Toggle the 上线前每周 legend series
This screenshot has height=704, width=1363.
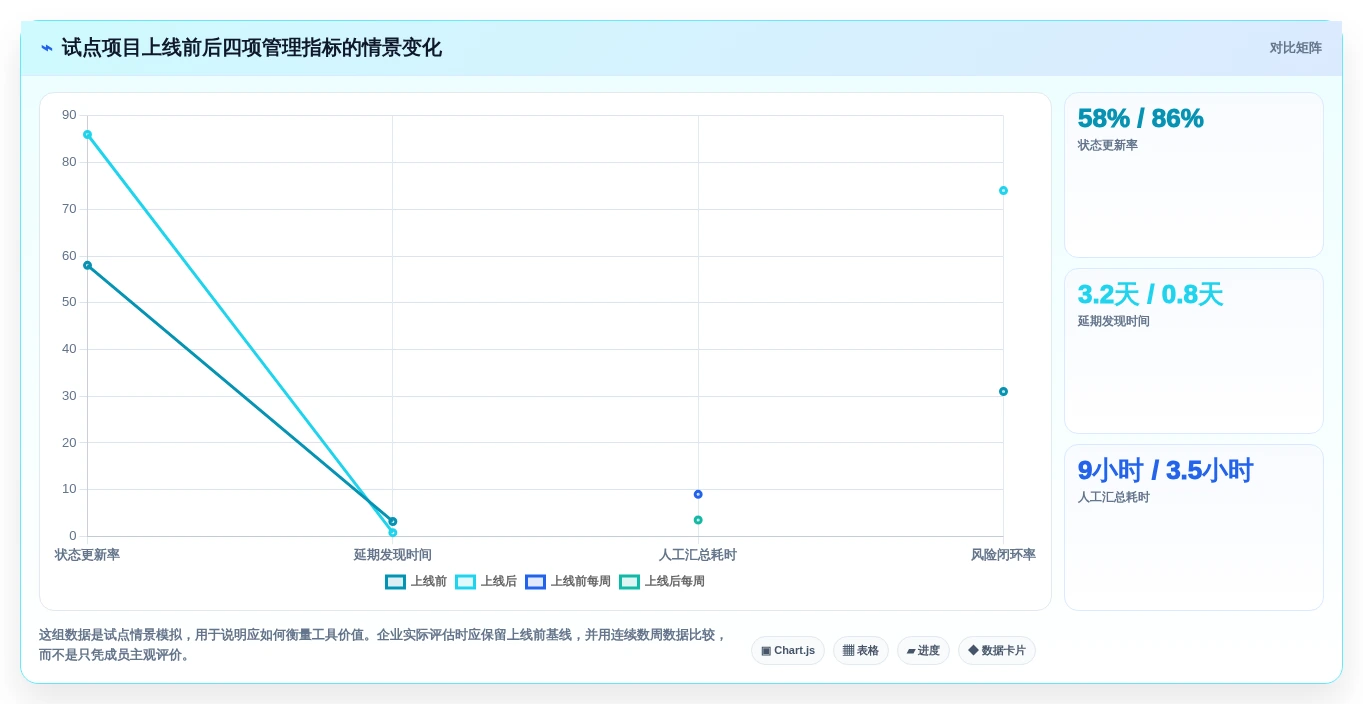tap(568, 581)
